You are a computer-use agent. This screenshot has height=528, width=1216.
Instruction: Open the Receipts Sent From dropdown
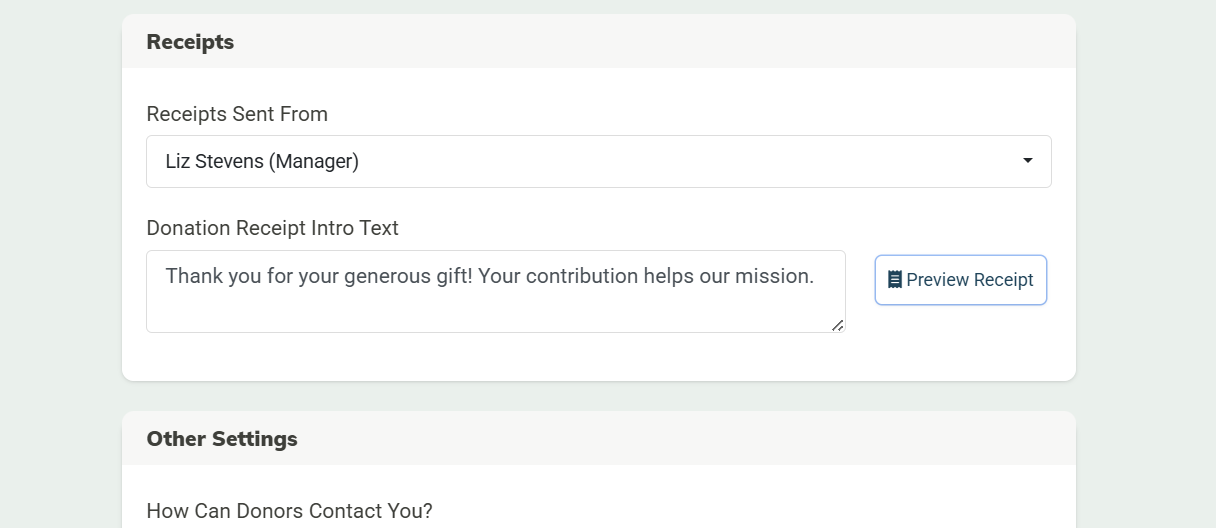pos(598,161)
